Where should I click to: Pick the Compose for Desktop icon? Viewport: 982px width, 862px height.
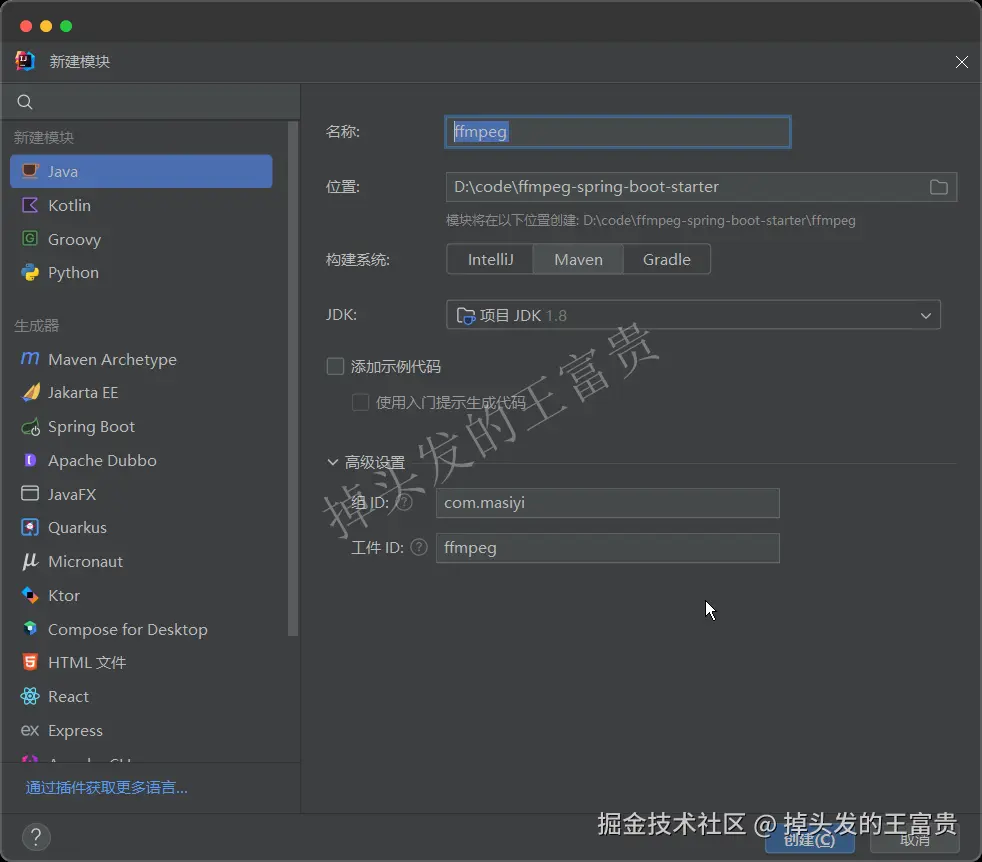[29, 628]
